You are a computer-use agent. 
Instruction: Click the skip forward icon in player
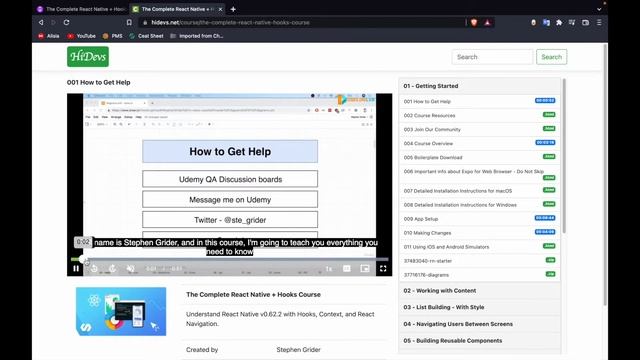(x=112, y=269)
